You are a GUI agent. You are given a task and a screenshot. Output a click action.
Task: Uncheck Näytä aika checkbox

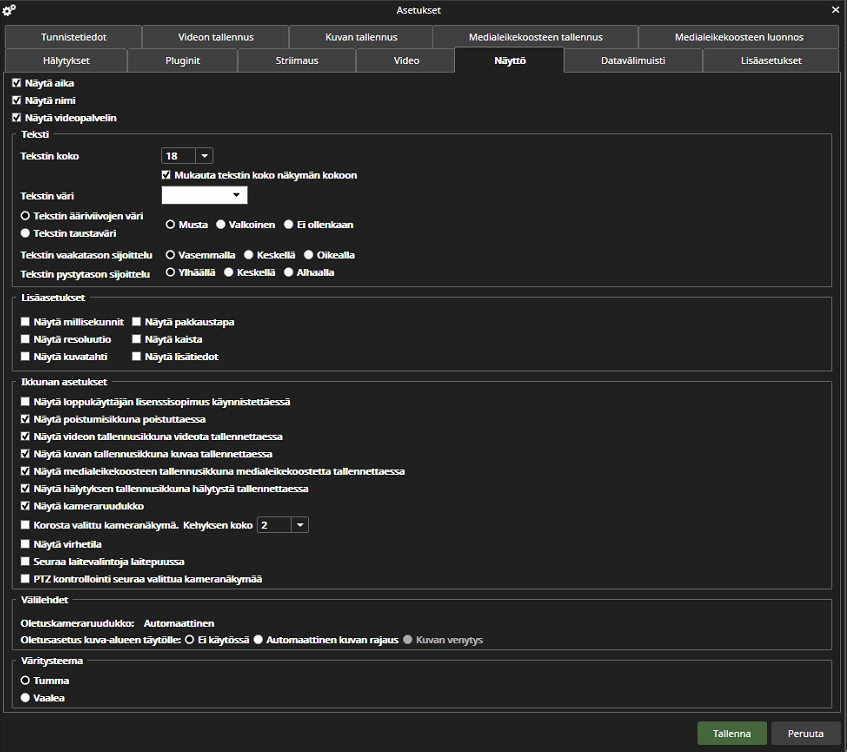pos(17,83)
